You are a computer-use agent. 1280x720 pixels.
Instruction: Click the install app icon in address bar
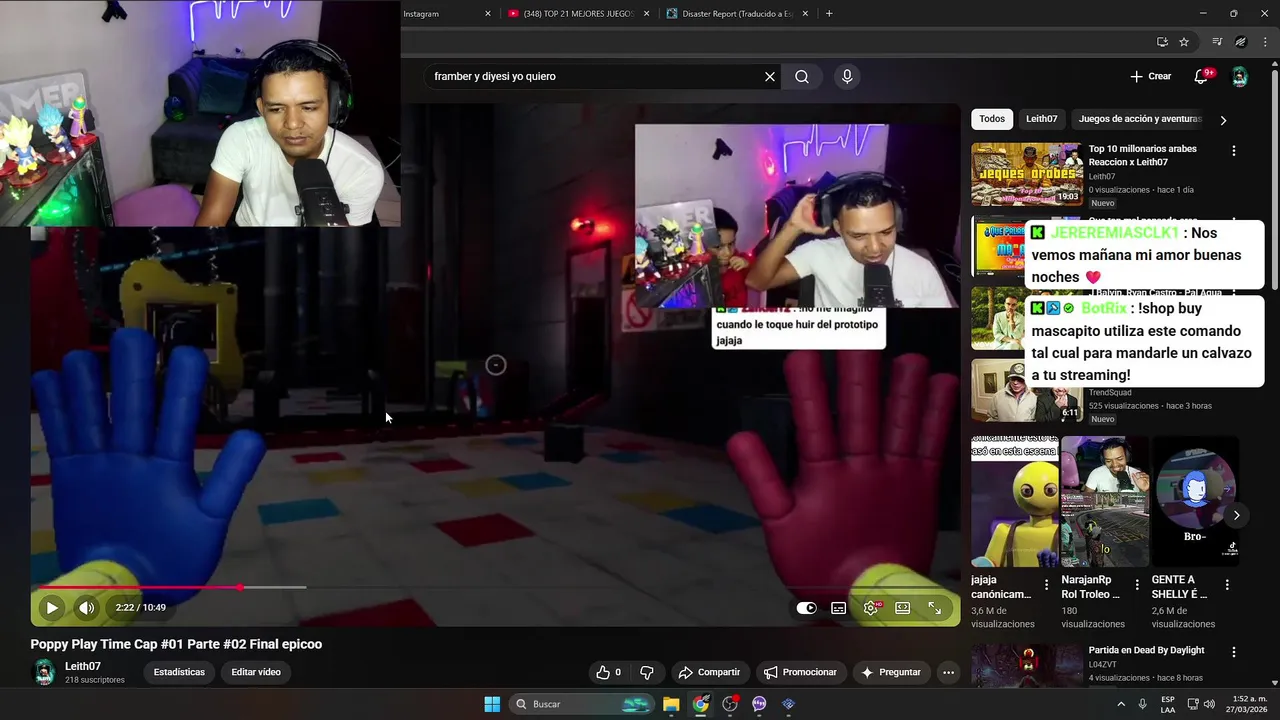point(1162,42)
